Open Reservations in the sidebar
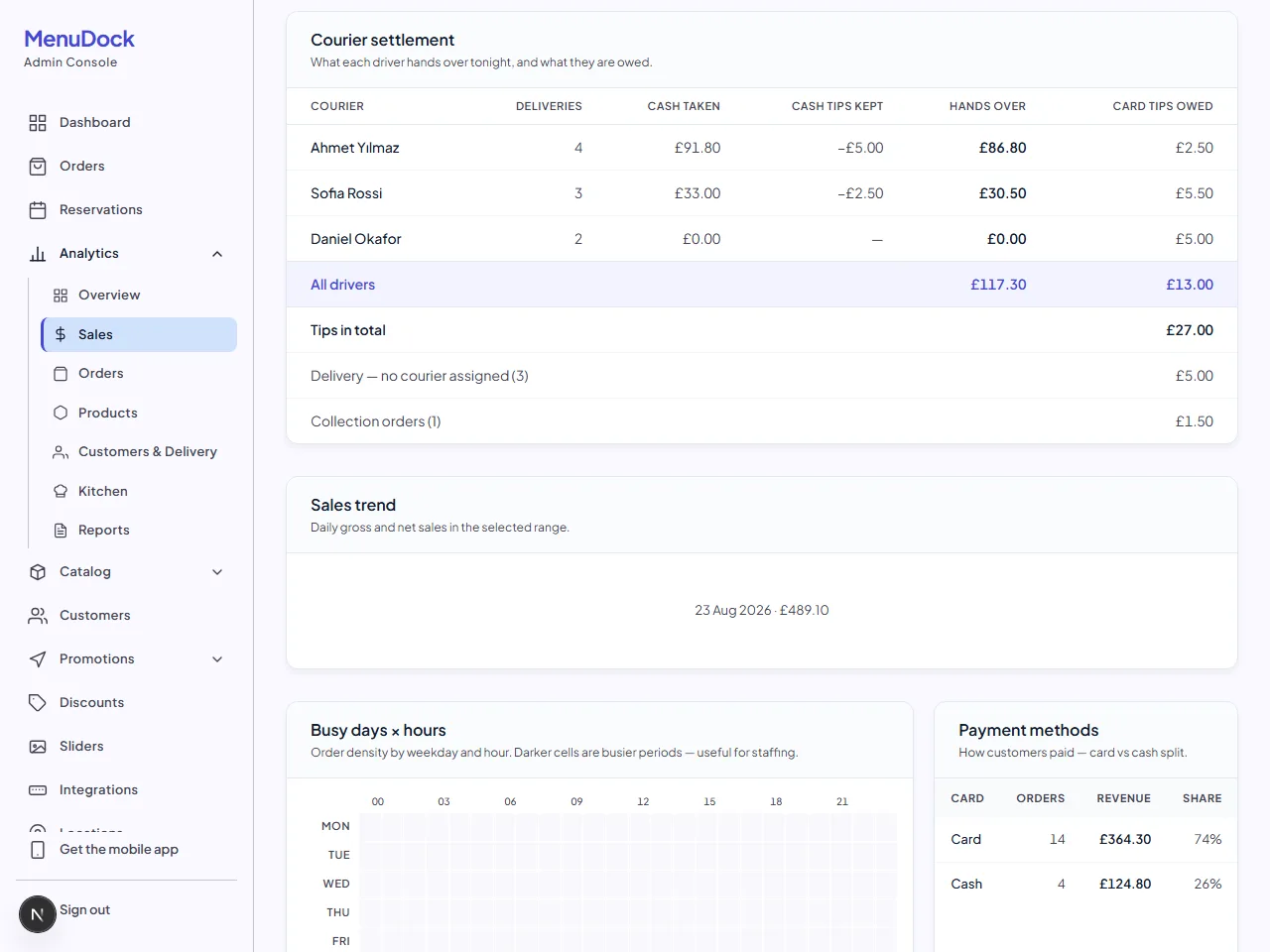 126,210
